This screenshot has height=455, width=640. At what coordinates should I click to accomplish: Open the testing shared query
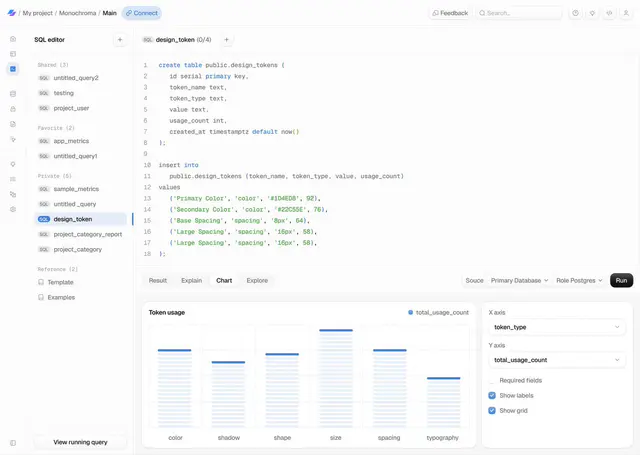(80, 93)
